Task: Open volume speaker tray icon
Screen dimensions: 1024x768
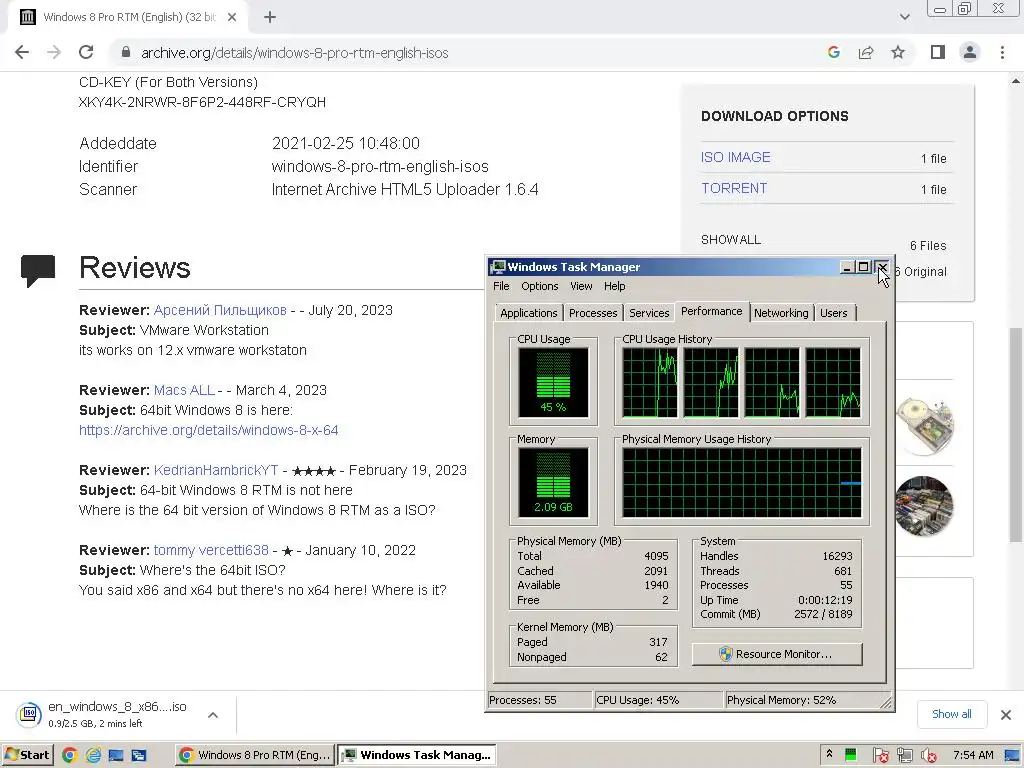Action: (929, 755)
